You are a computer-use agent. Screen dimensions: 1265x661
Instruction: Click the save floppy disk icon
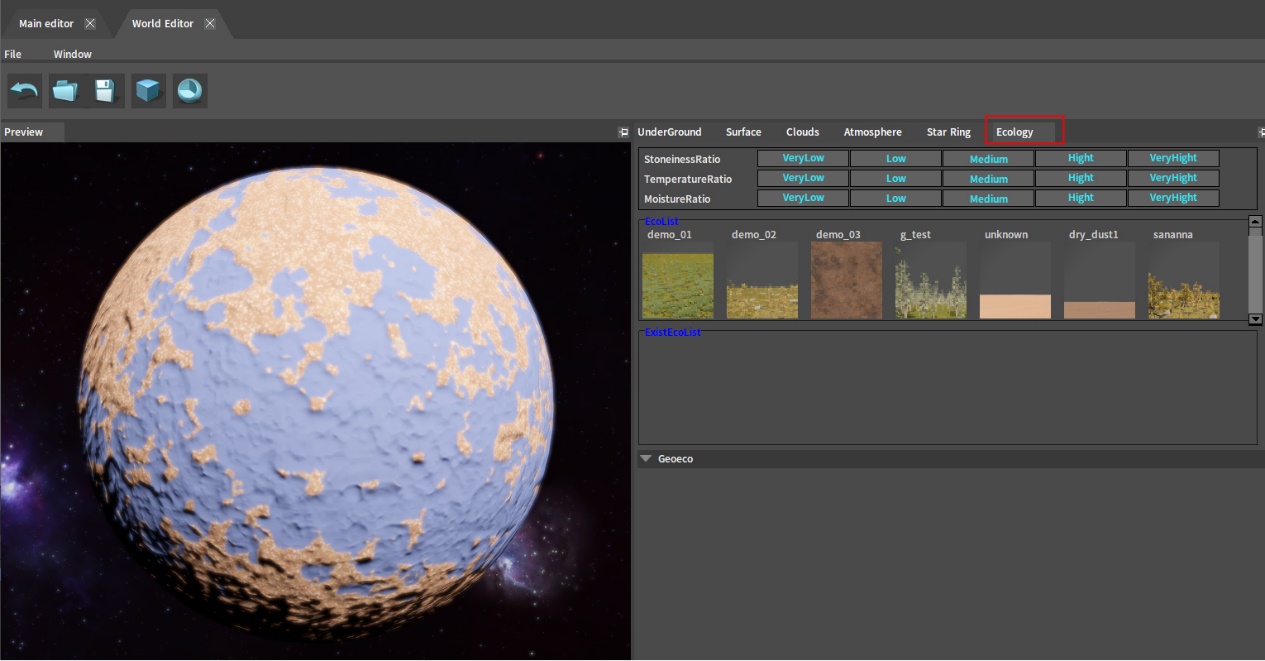[106, 91]
